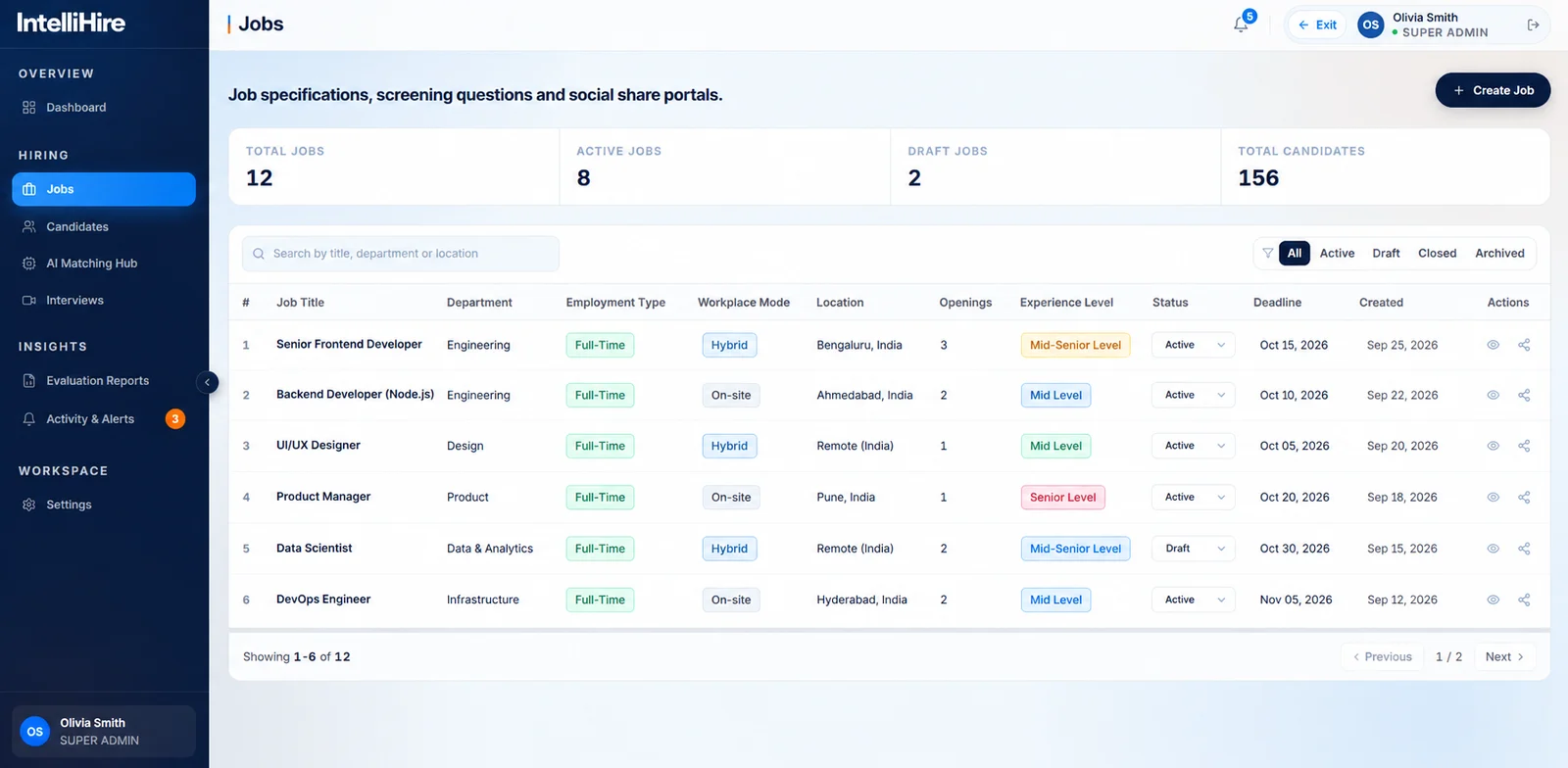Screen dimensions: 1568x768
Task: Open Activity & Alerts in sidebar
Action: pyautogui.click(x=104, y=419)
